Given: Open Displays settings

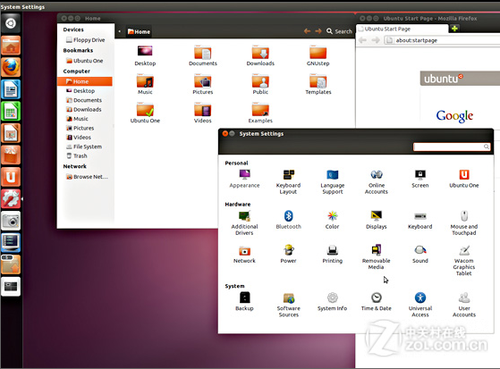Looking at the screenshot, I should (x=376, y=220).
